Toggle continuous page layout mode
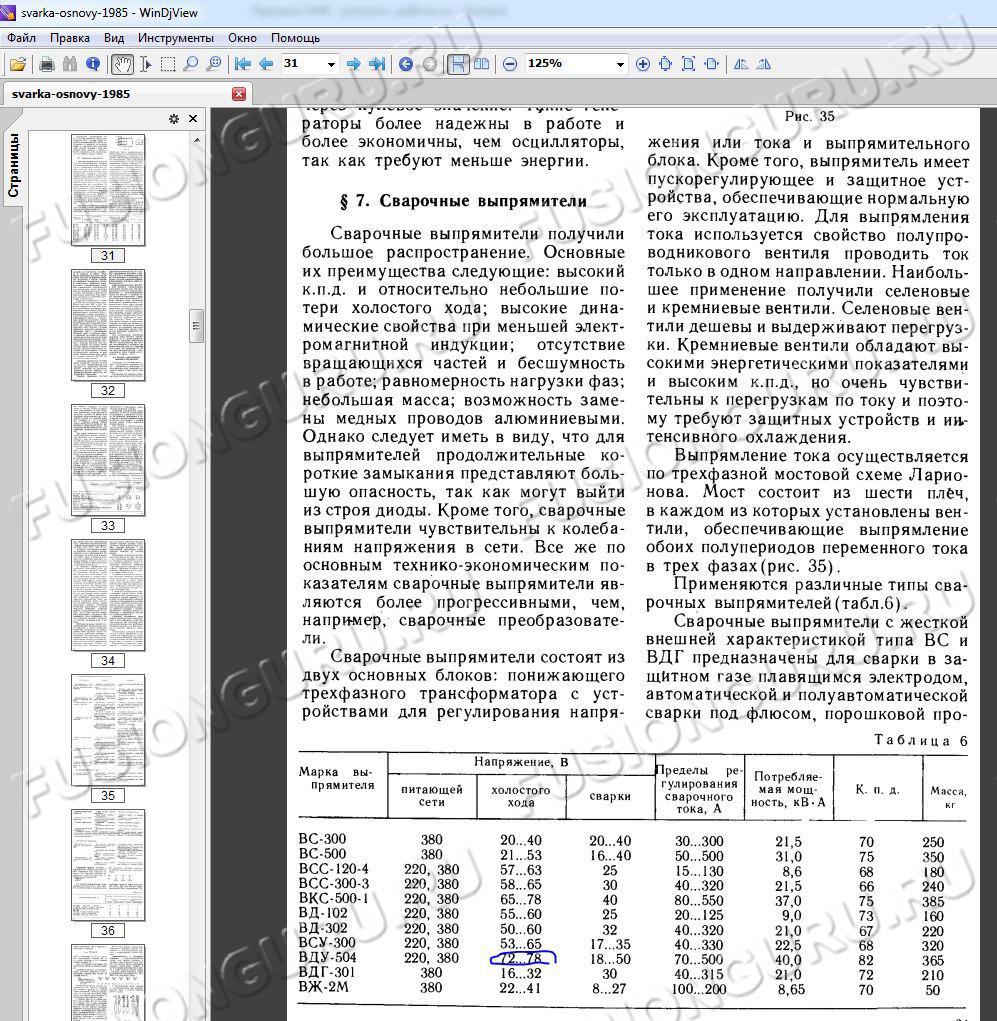Screen dimensions: 997x1021 (458, 64)
